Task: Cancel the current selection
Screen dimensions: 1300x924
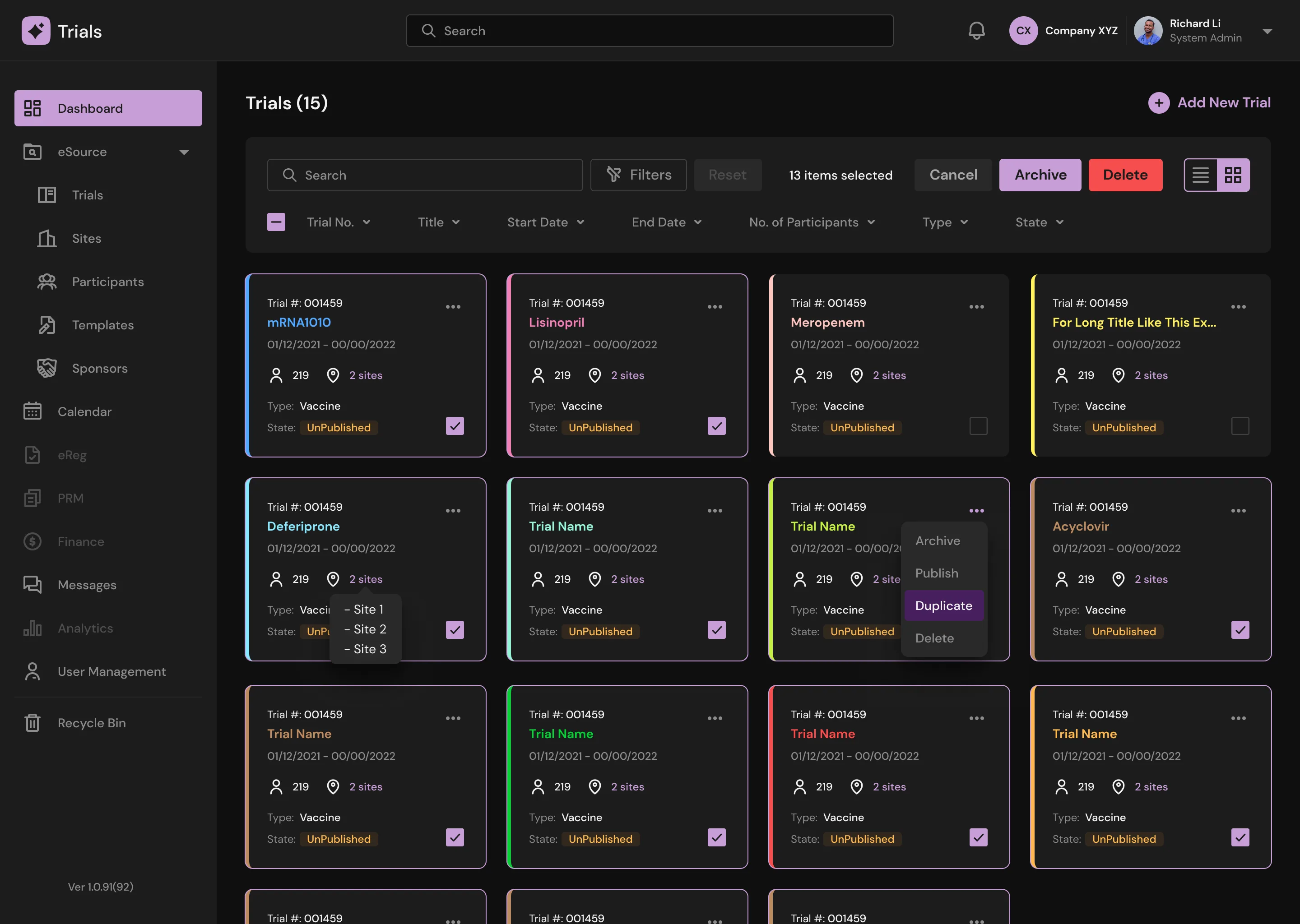Action: click(953, 175)
